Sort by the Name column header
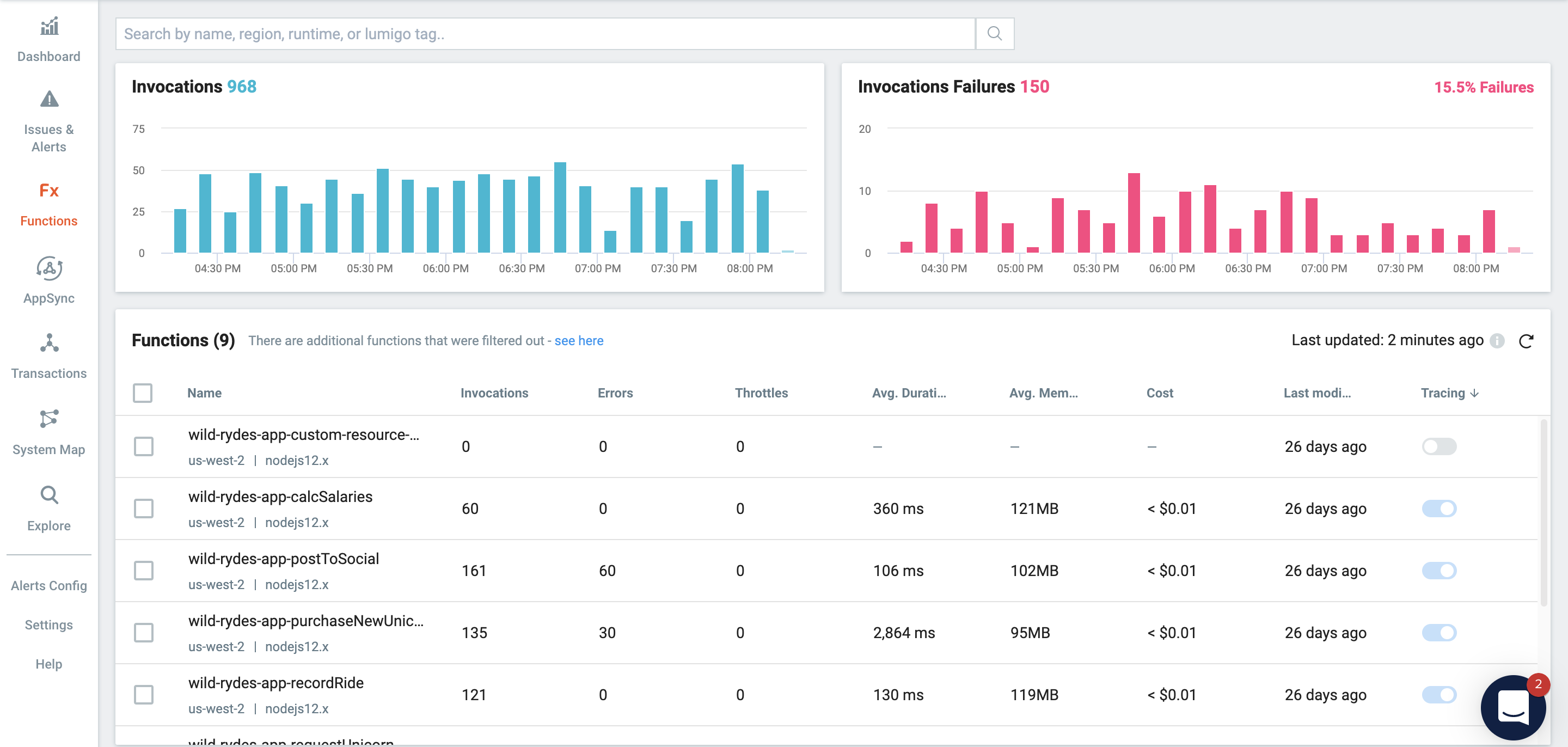Screen dimensions: 1568x747 (205, 393)
